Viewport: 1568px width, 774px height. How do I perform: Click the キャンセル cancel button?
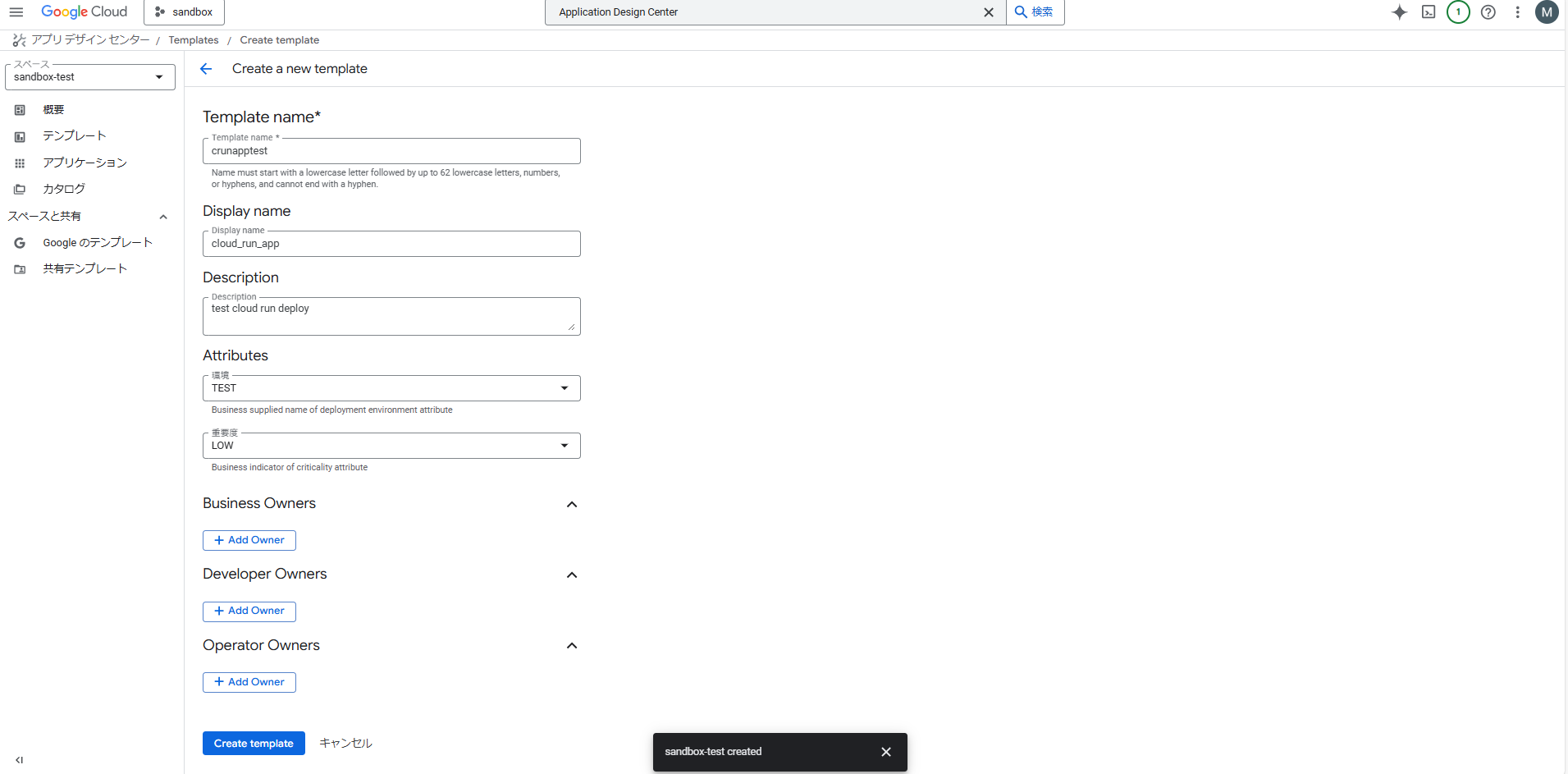coord(345,743)
